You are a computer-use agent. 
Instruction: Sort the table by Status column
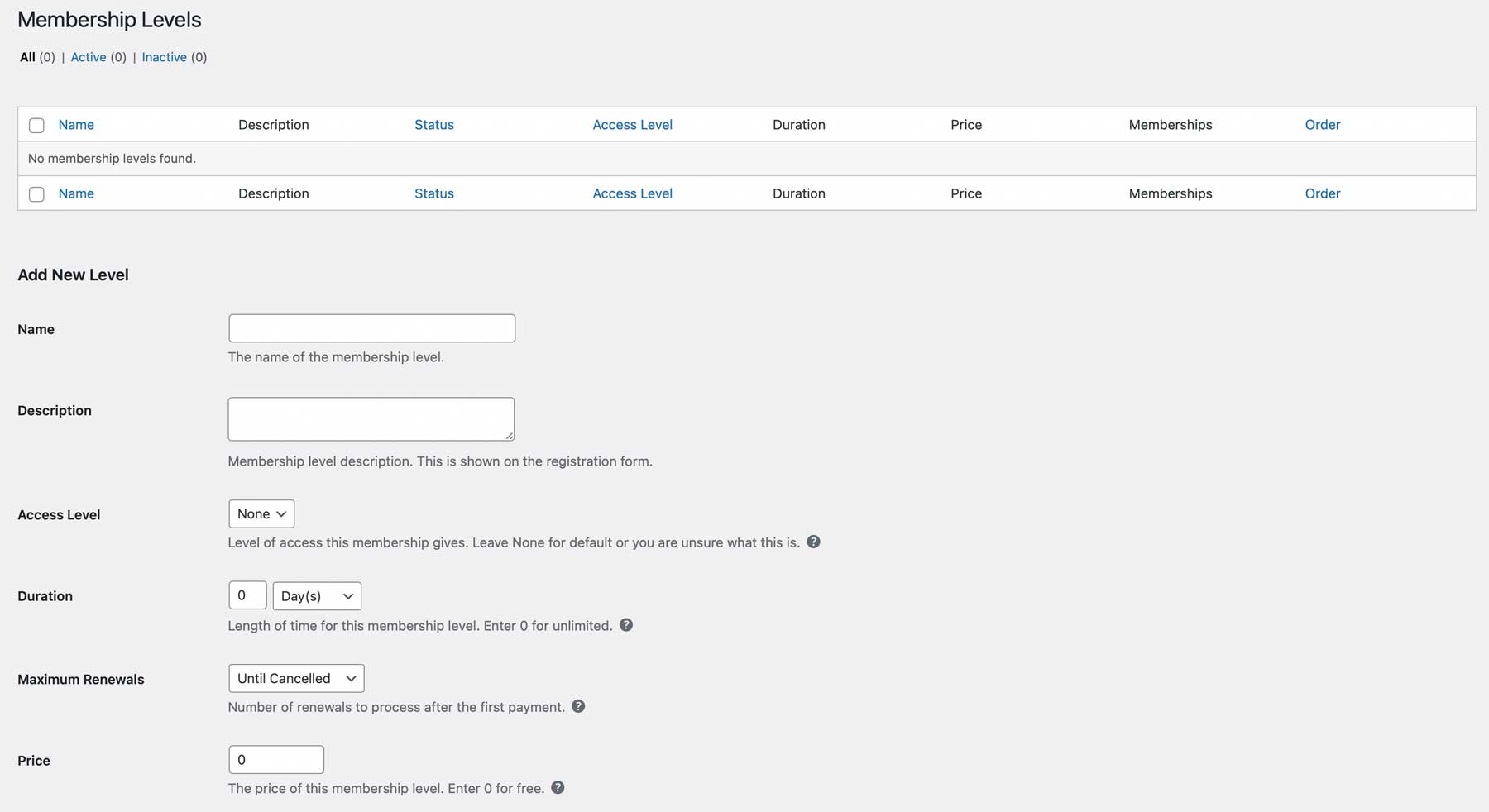(433, 125)
